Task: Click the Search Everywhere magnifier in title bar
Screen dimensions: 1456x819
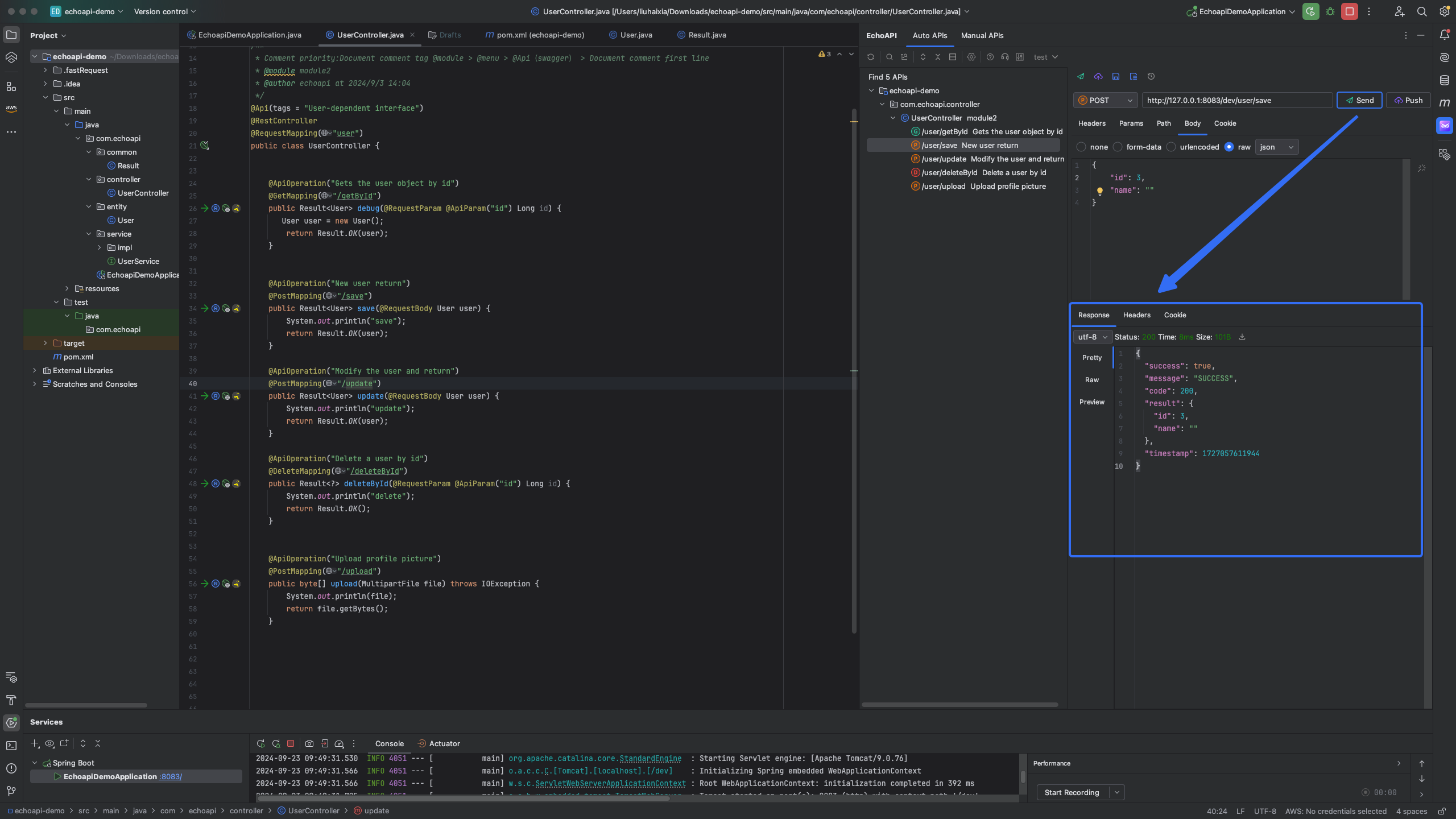Action: 1421,11
